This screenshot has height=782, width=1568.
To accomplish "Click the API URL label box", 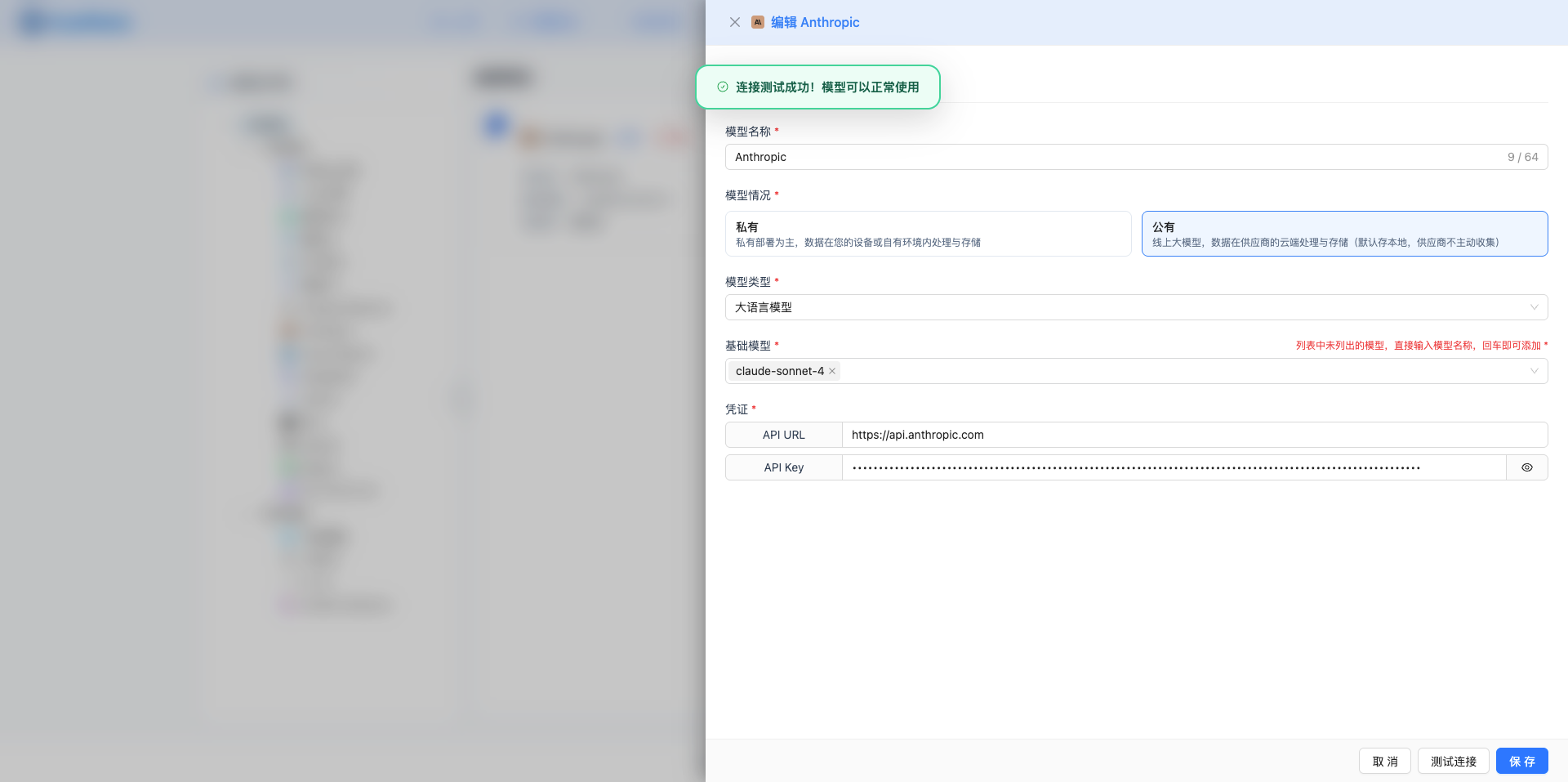I will 783,435.
